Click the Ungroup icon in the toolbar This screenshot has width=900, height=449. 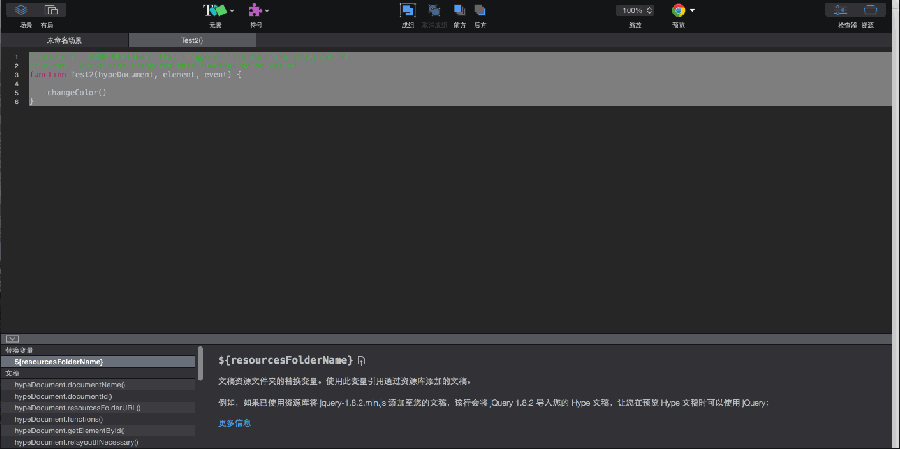click(434, 10)
